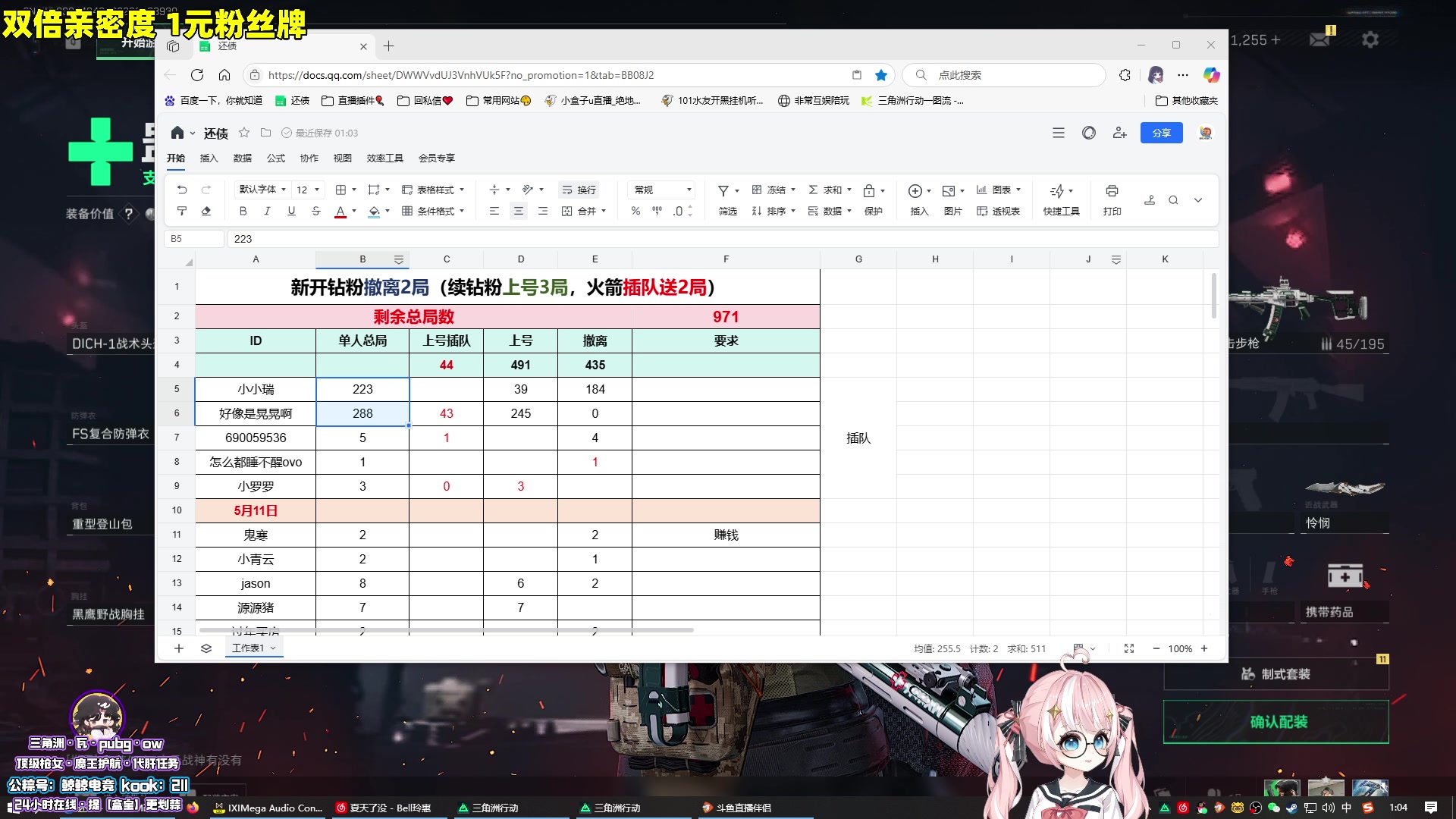Viewport: 1456px width, 819px height.
Task: Undo the last spreadsheet action
Action: 181,190
